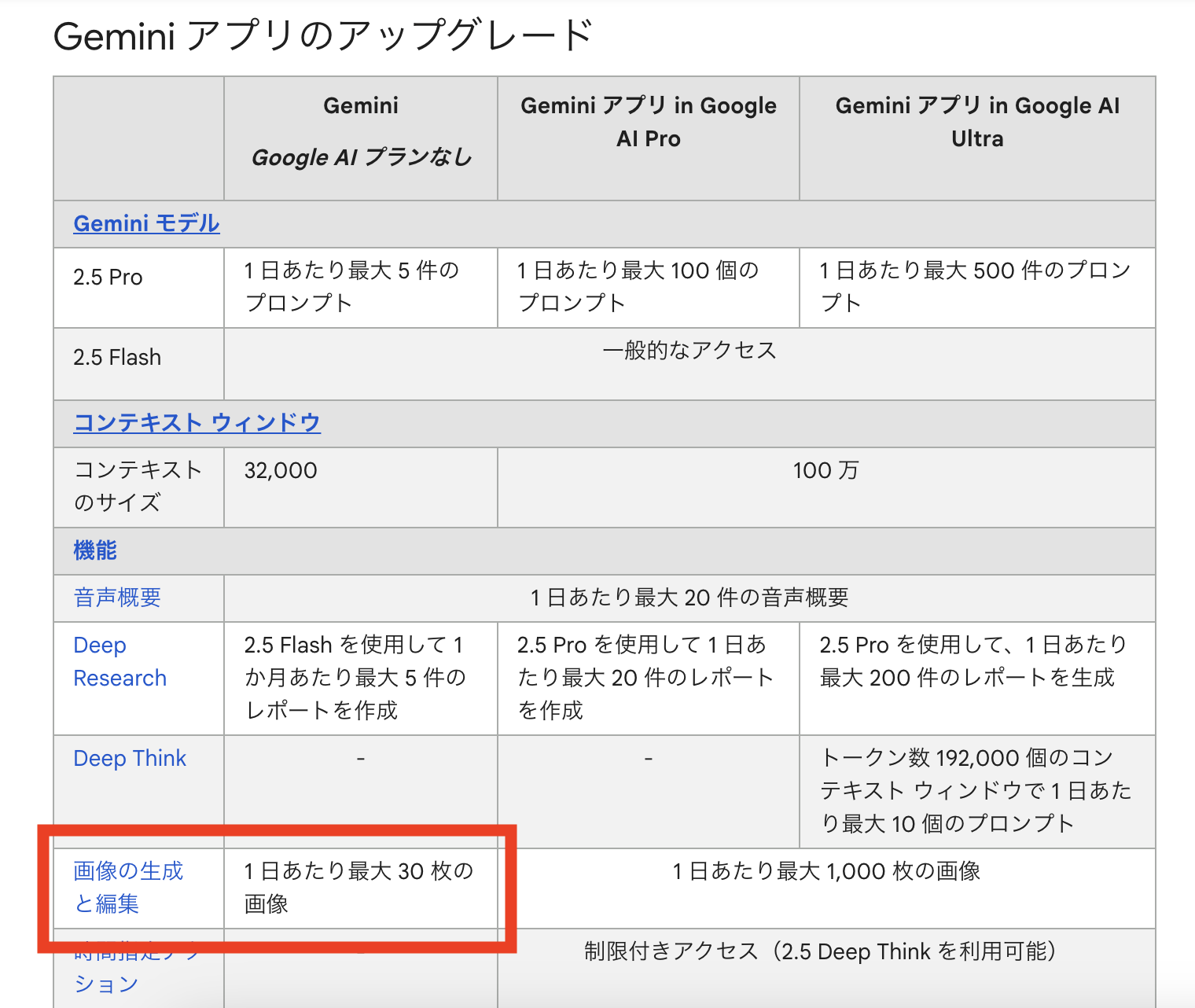Viewport: 1195px width, 1008px height.
Task: Click the 2.5 Flash row label
Action: click(x=117, y=357)
